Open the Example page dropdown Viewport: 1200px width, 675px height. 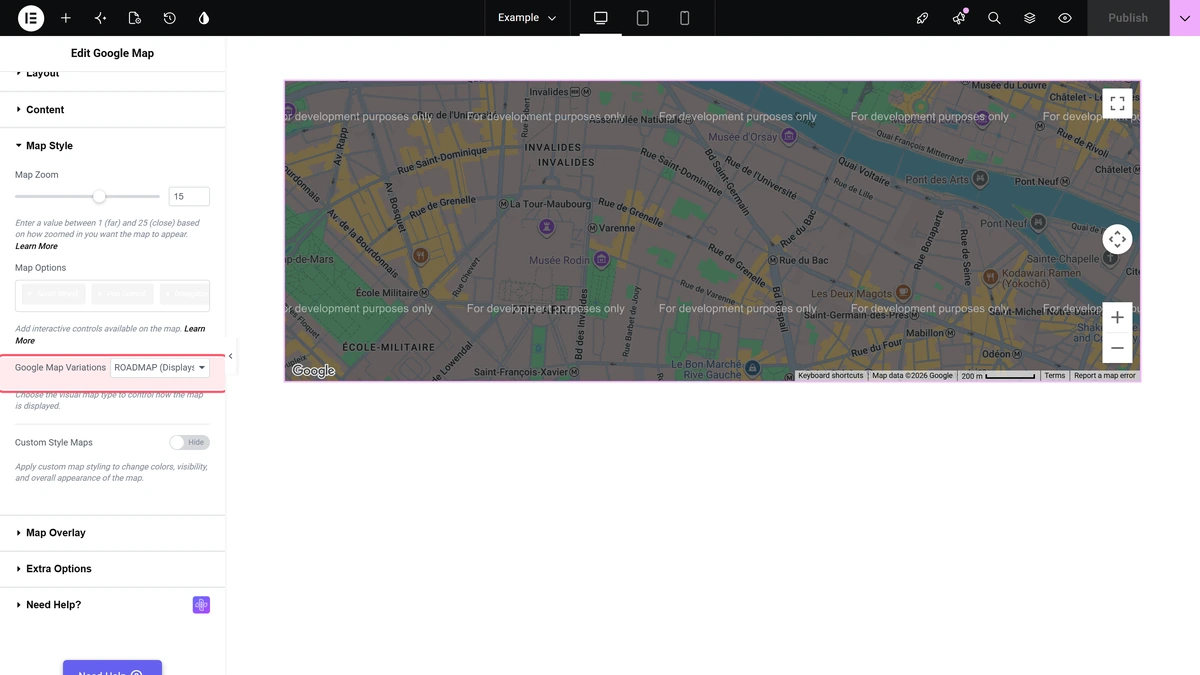527,18
